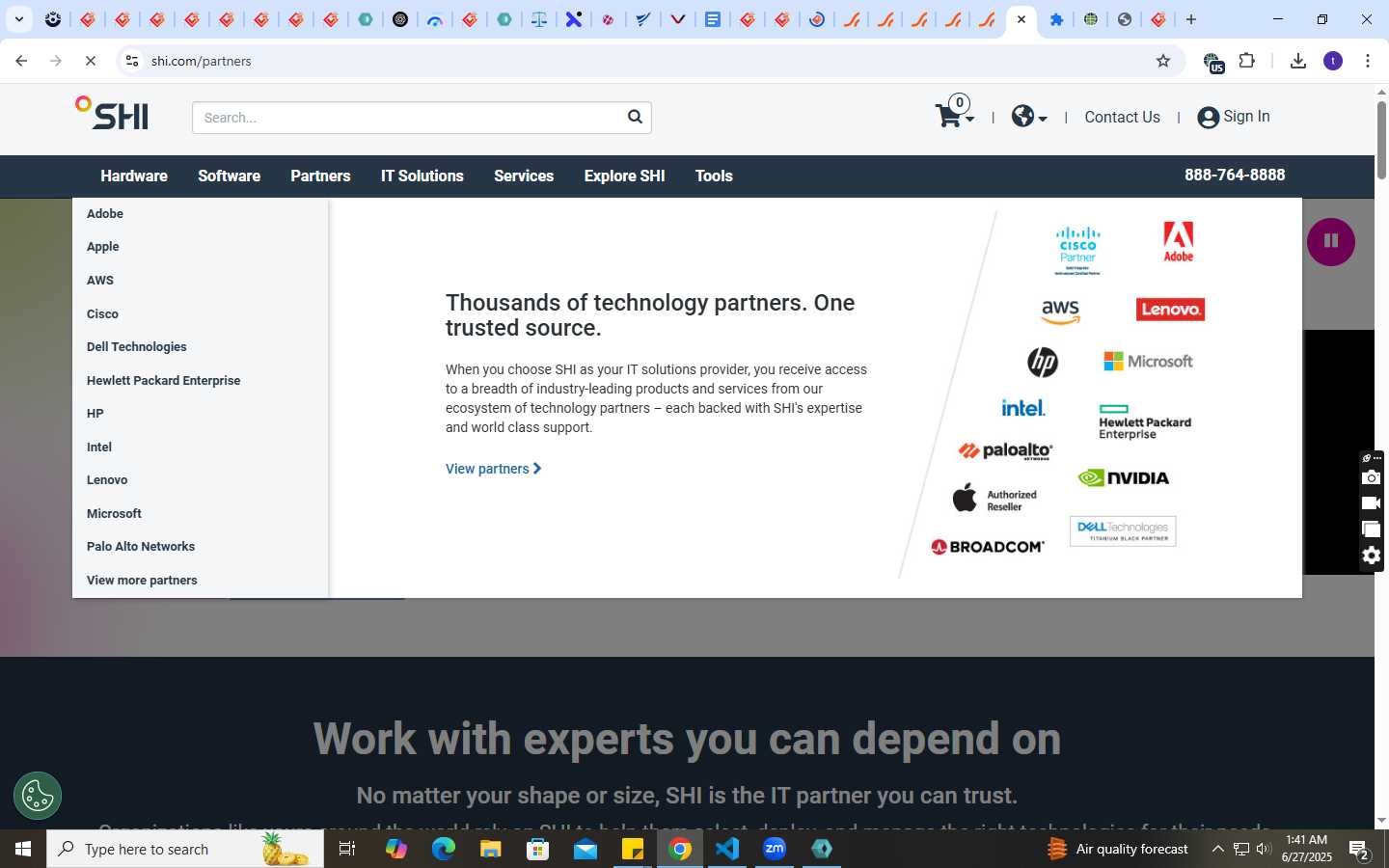The height and width of the screenshot is (868, 1389).
Task: Click the Palo Alto logo
Action: (x=1005, y=451)
